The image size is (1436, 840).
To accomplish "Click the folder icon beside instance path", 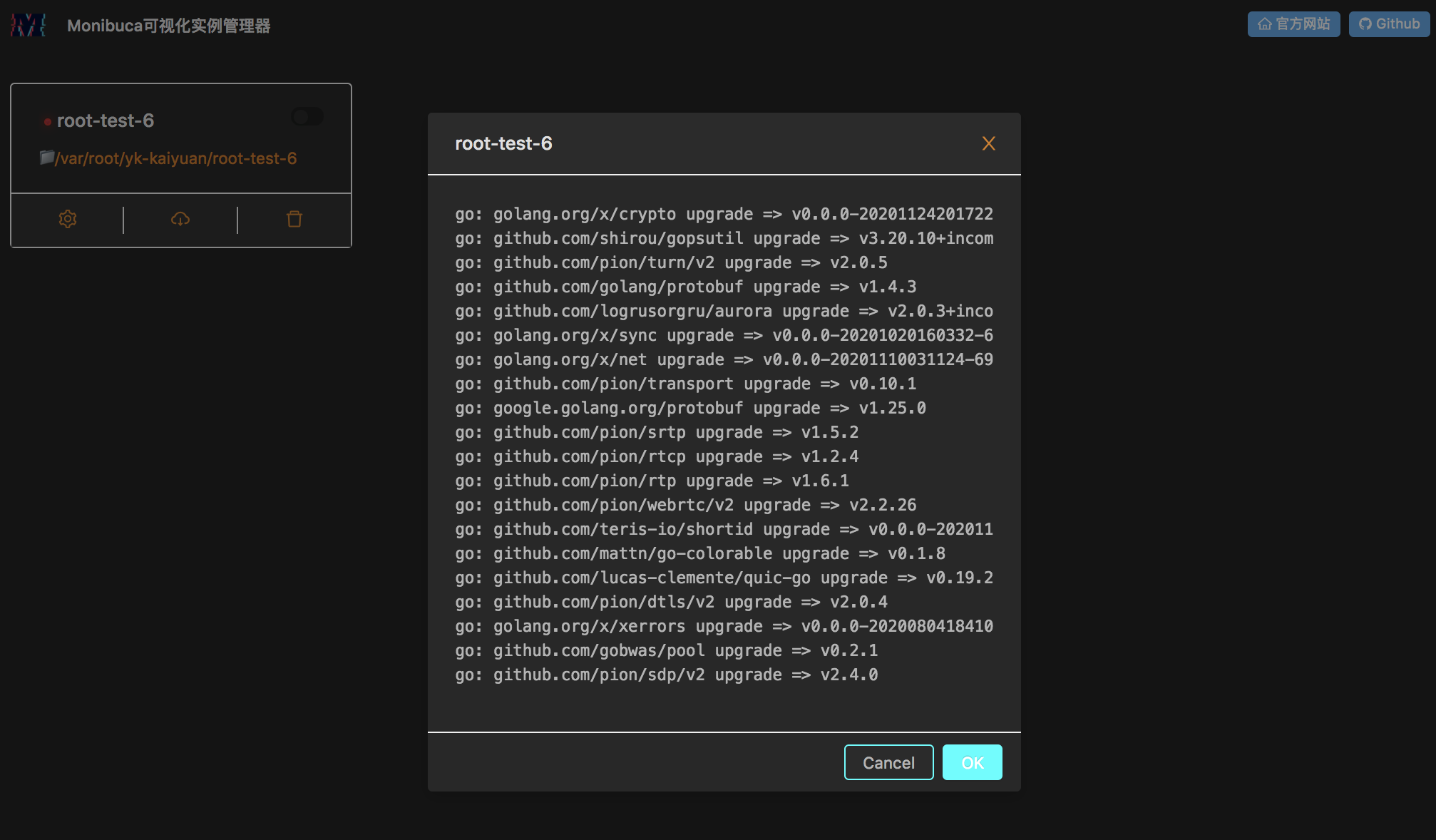I will 47,157.
